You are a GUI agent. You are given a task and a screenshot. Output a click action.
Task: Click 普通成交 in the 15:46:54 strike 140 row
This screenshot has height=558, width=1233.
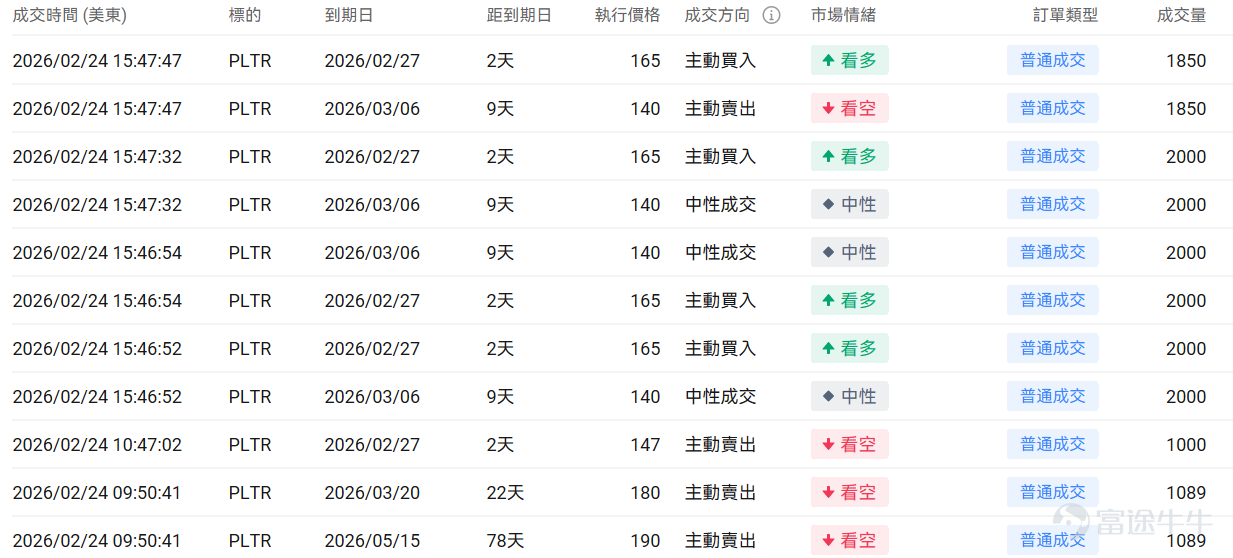pos(1053,252)
